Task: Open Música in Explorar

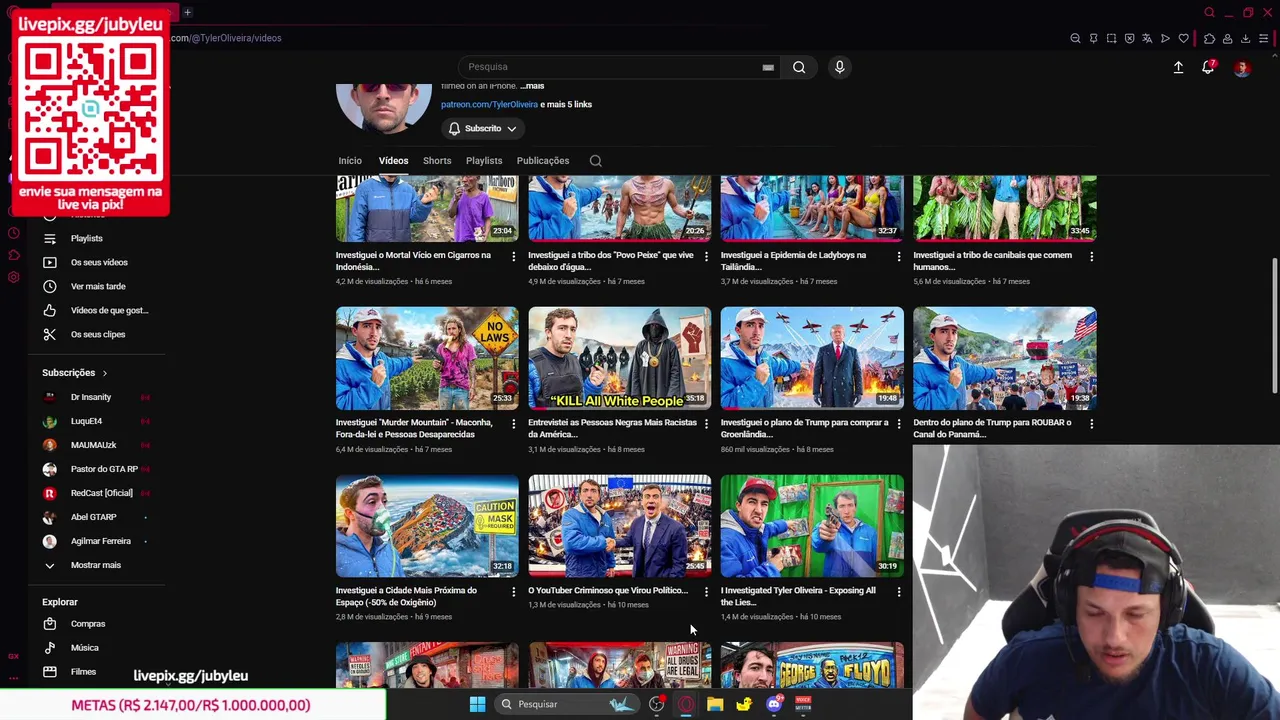Action: (85, 648)
